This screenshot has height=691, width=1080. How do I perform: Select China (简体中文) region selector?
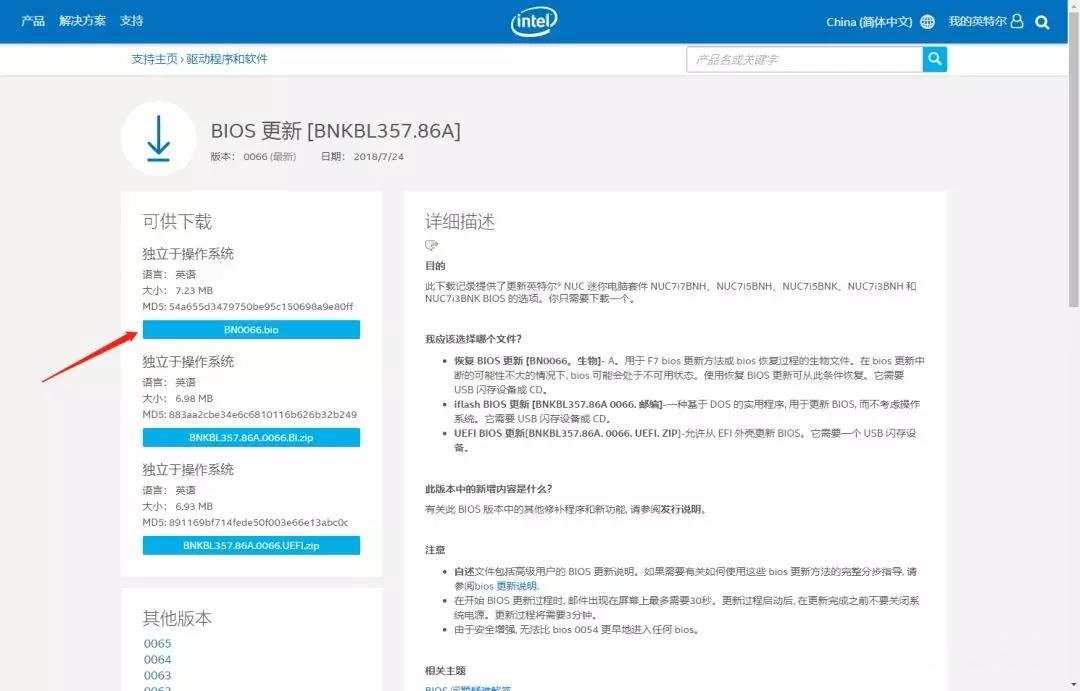pyautogui.click(x=869, y=22)
